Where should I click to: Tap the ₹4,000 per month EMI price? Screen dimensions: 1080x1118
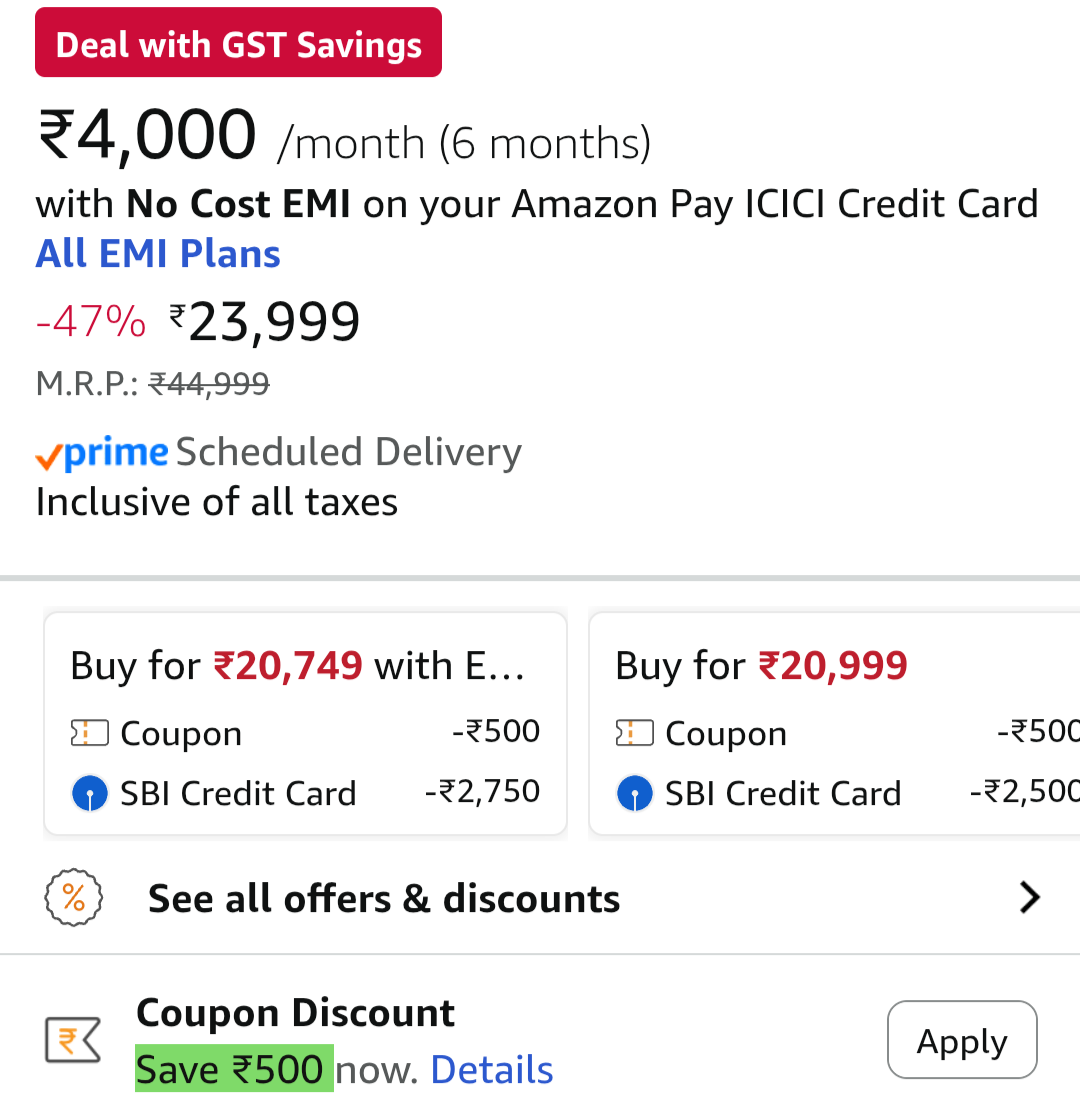click(148, 137)
